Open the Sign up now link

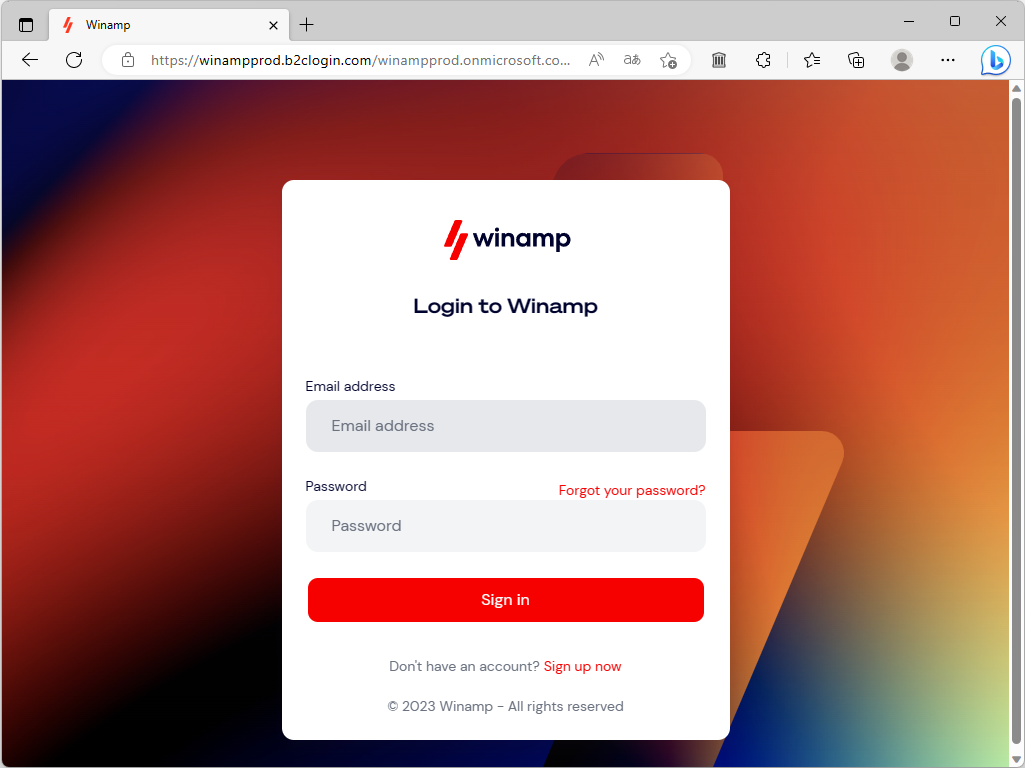point(582,666)
